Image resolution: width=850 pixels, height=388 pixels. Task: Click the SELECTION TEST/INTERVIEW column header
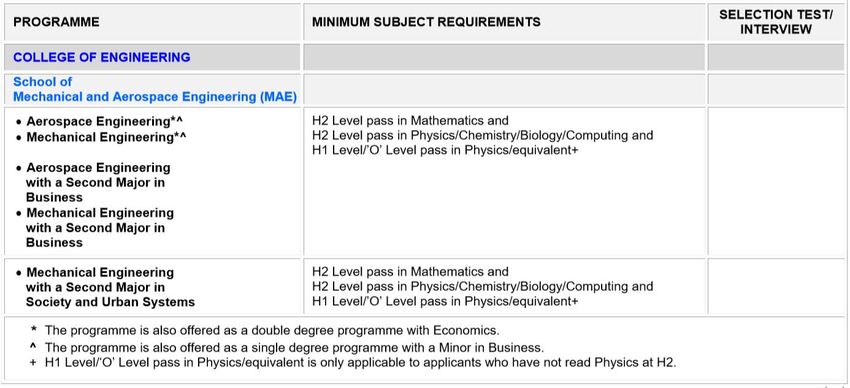coord(776,22)
